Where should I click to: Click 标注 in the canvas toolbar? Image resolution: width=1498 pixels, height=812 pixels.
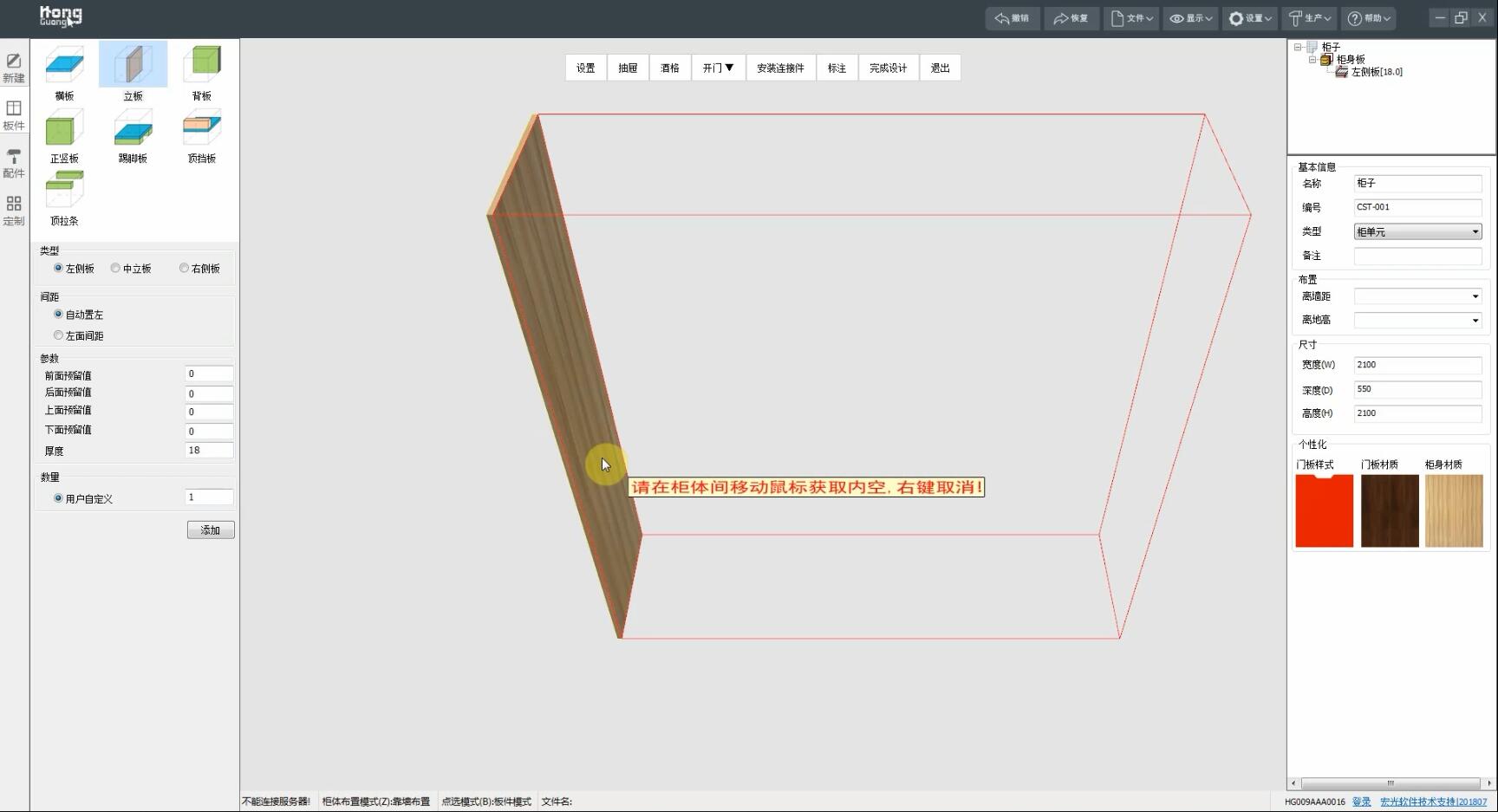(x=837, y=68)
